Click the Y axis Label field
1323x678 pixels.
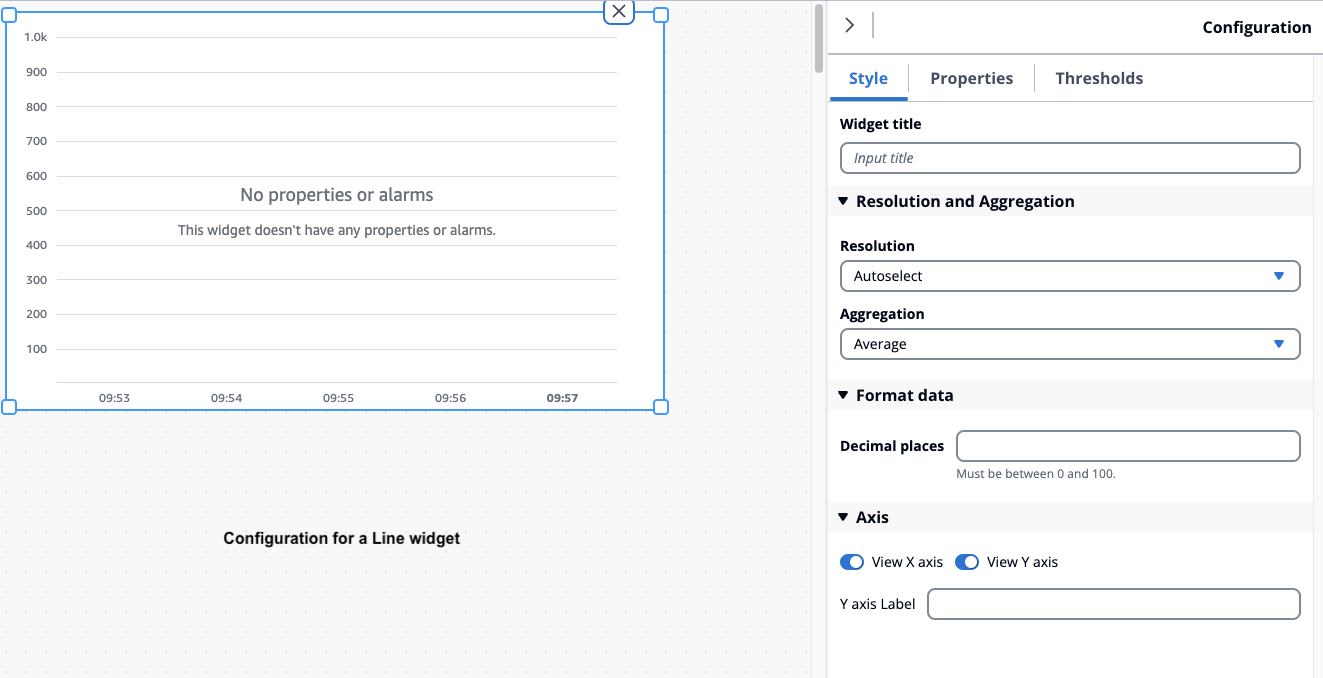pos(1113,604)
